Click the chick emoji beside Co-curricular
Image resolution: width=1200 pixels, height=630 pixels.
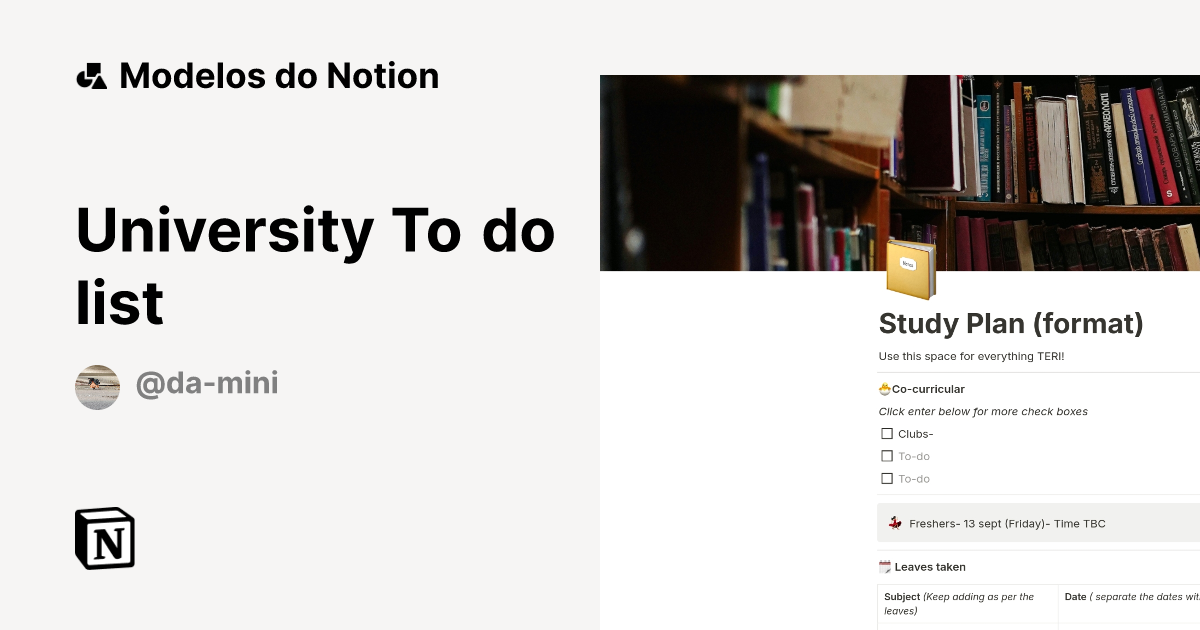click(884, 388)
